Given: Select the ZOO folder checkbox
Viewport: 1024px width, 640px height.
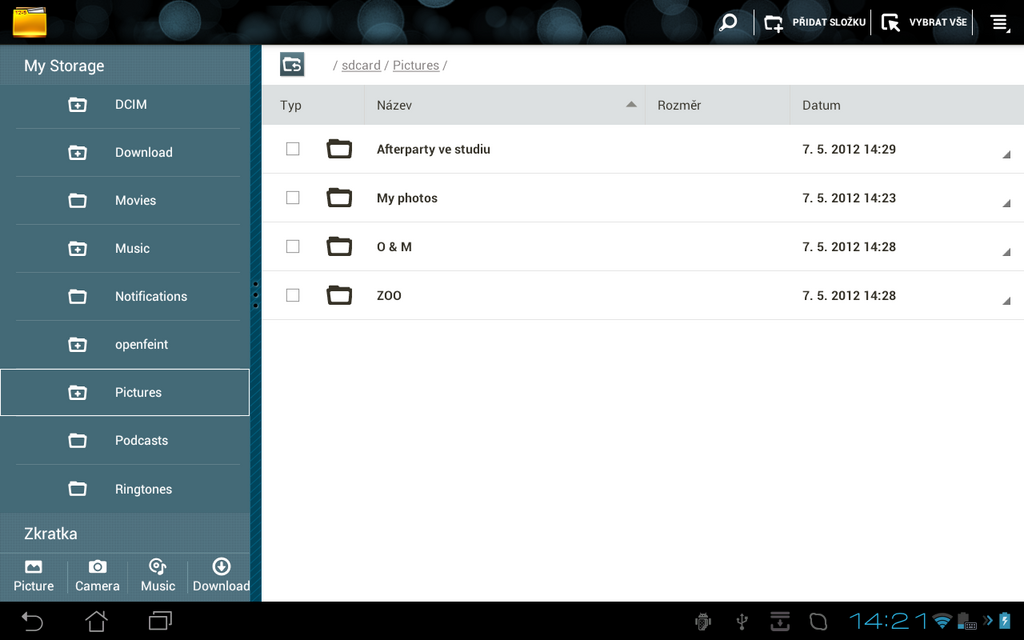Looking at the screenshot, I should coord(292,295).
